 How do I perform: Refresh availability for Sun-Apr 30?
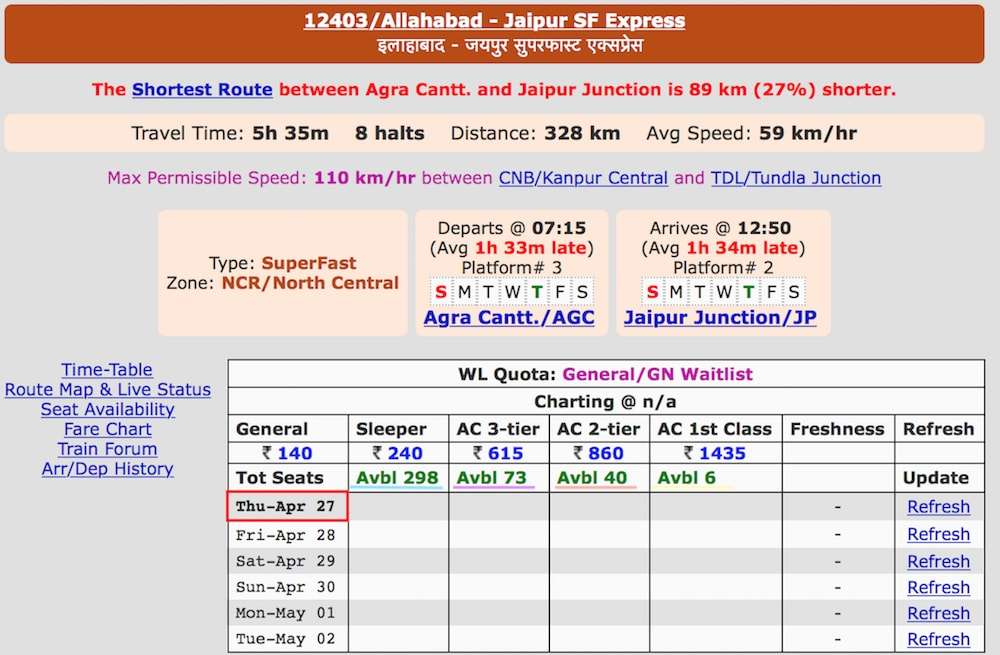[x=939, y=587]
